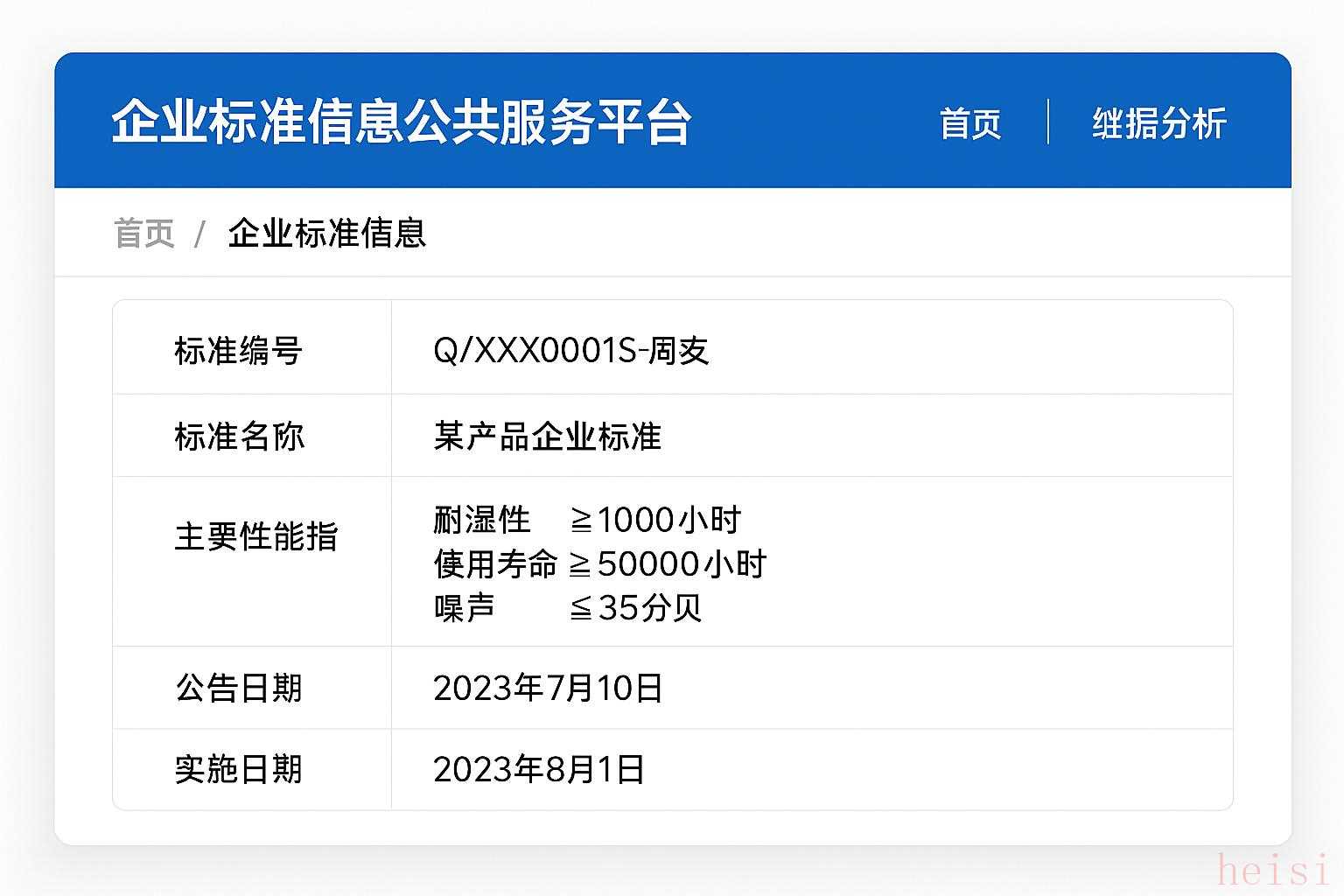Click the standard number Q/XXX0001S value
1344x896 pixels.
pos(570,351)
